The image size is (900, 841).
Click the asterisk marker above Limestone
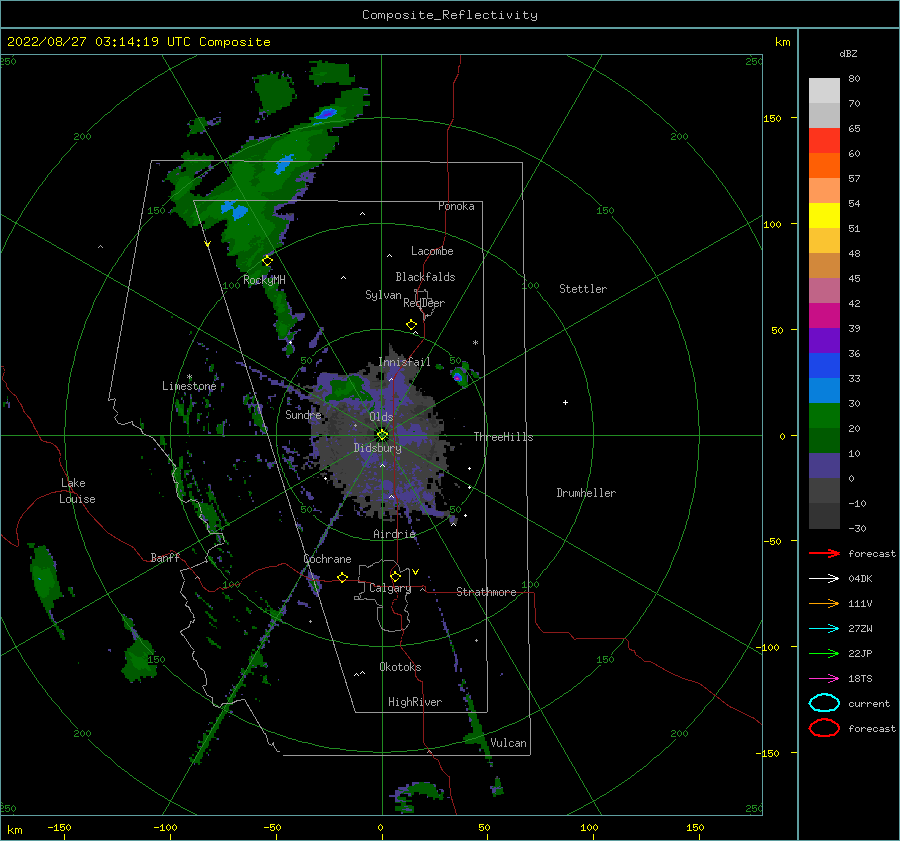click(189, 377)
